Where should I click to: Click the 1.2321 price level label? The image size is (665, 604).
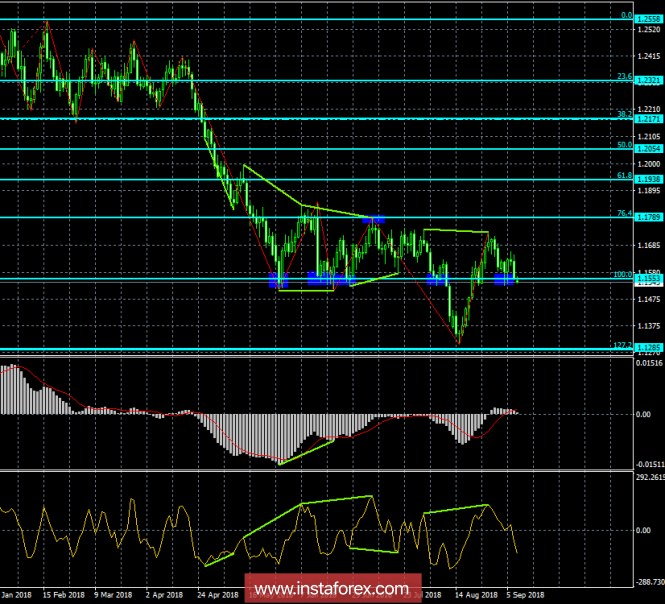(x=649, y=81)
